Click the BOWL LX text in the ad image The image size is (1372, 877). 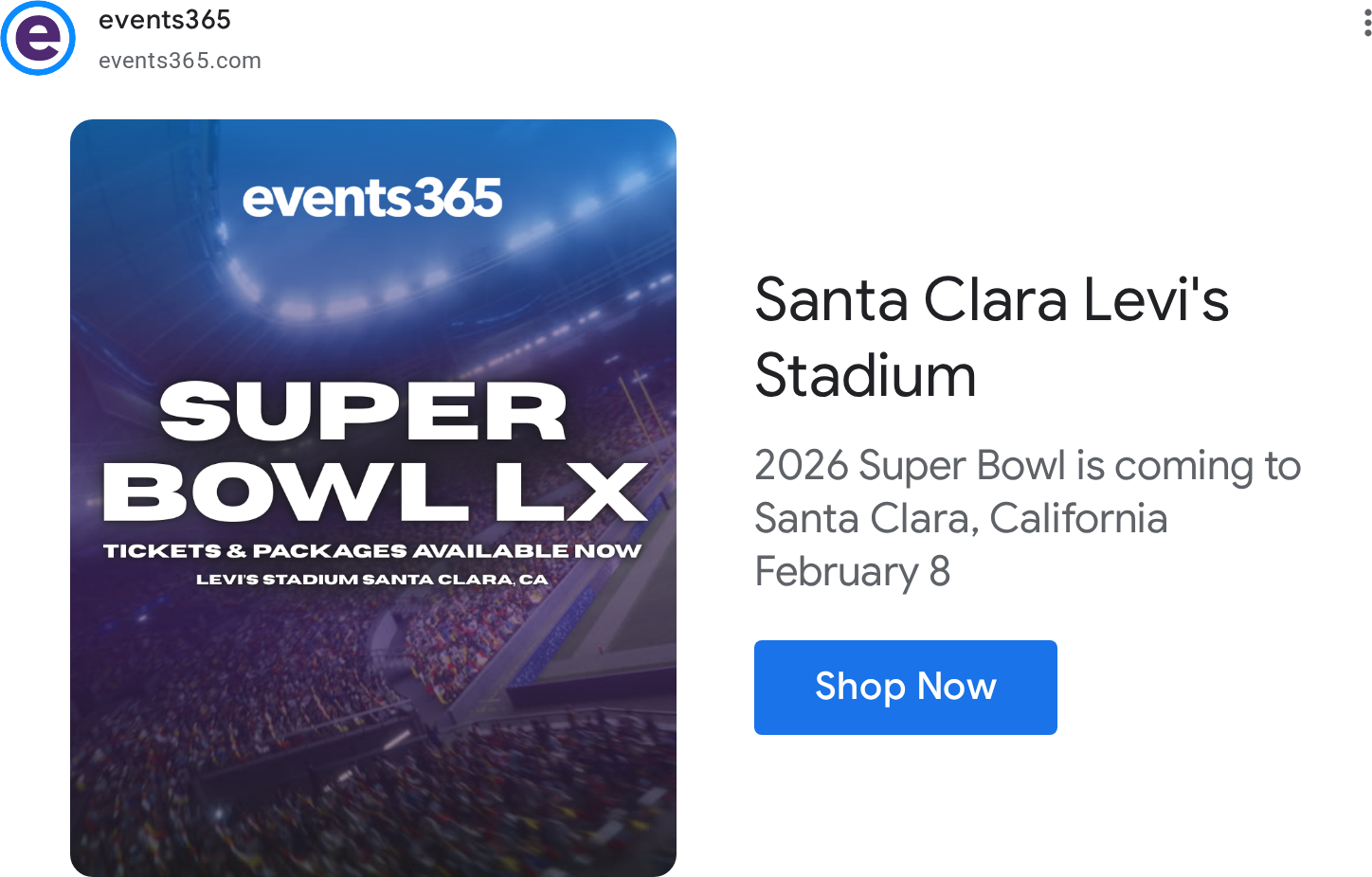click(x=375, y=492)
